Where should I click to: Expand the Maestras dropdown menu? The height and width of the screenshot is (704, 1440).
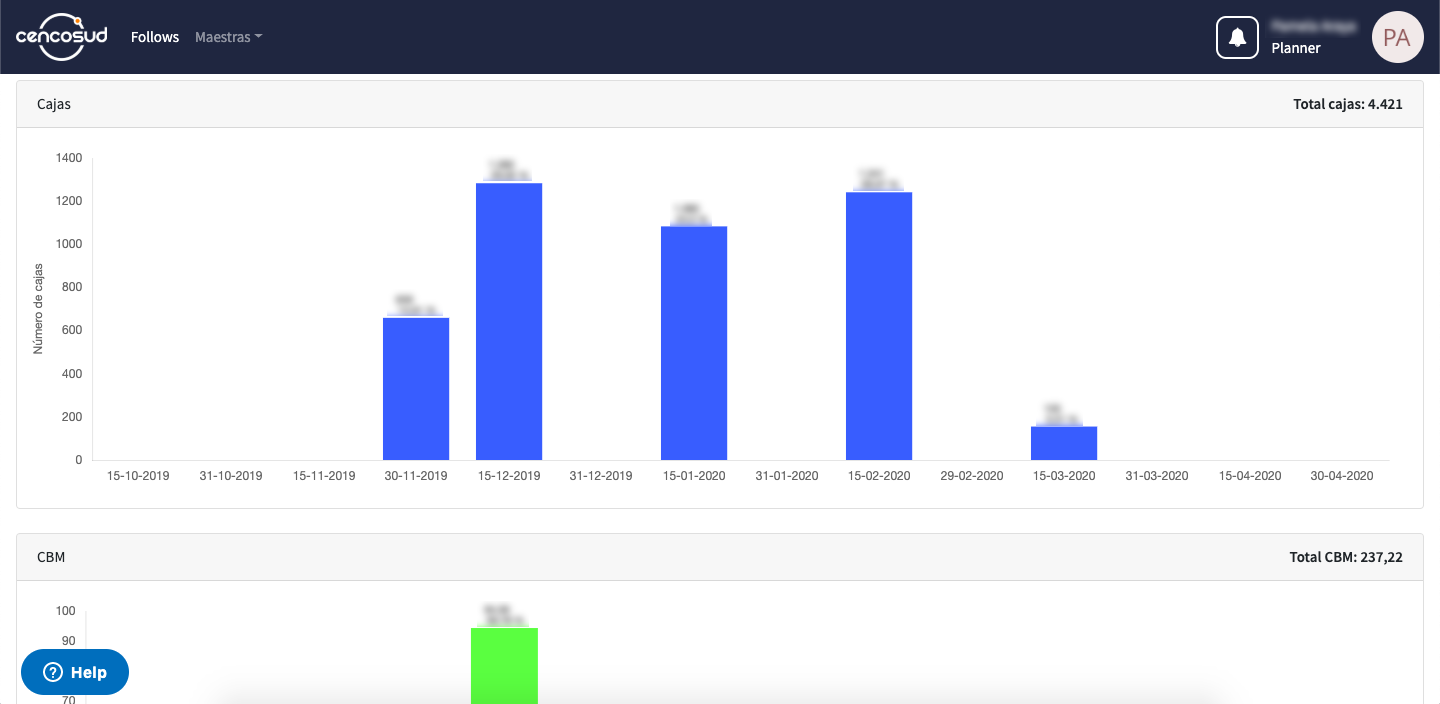228,37
